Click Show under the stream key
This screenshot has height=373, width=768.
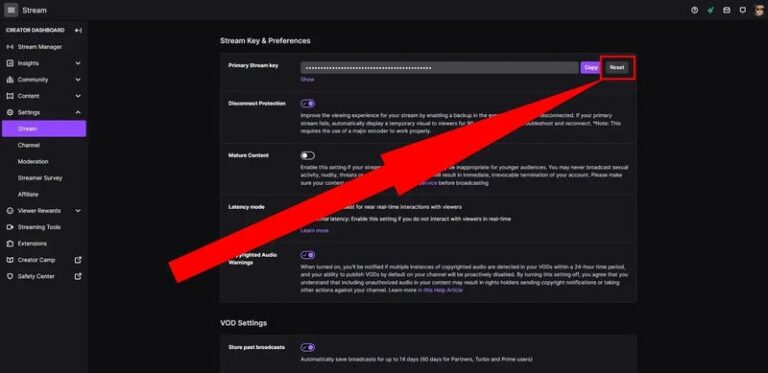tap(307, 79)
